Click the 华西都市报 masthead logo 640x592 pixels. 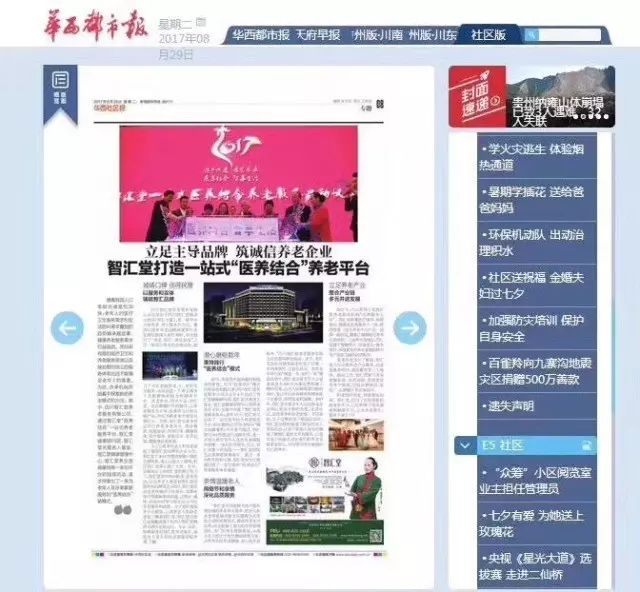(96, 25)
